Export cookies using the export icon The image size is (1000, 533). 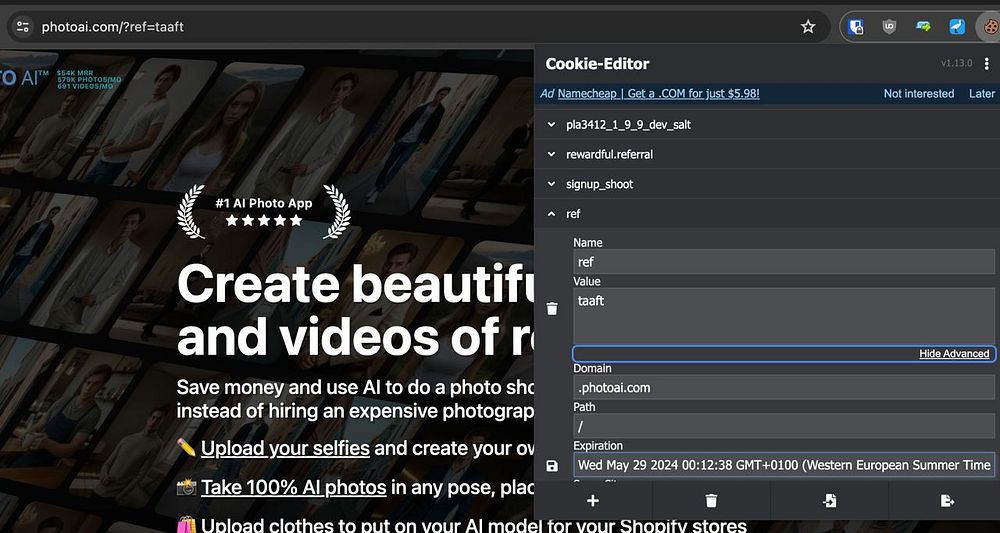click(947, 500)
